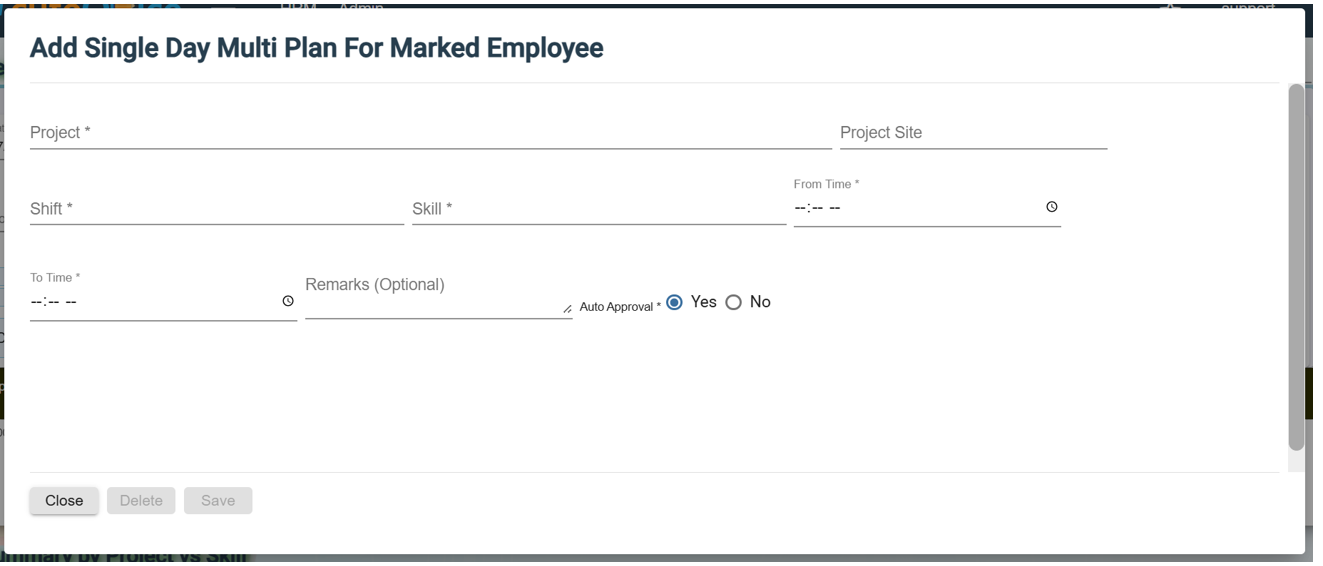Click the Delete button
Viewport: 1323px width, 566px height.
pos(141,501)
